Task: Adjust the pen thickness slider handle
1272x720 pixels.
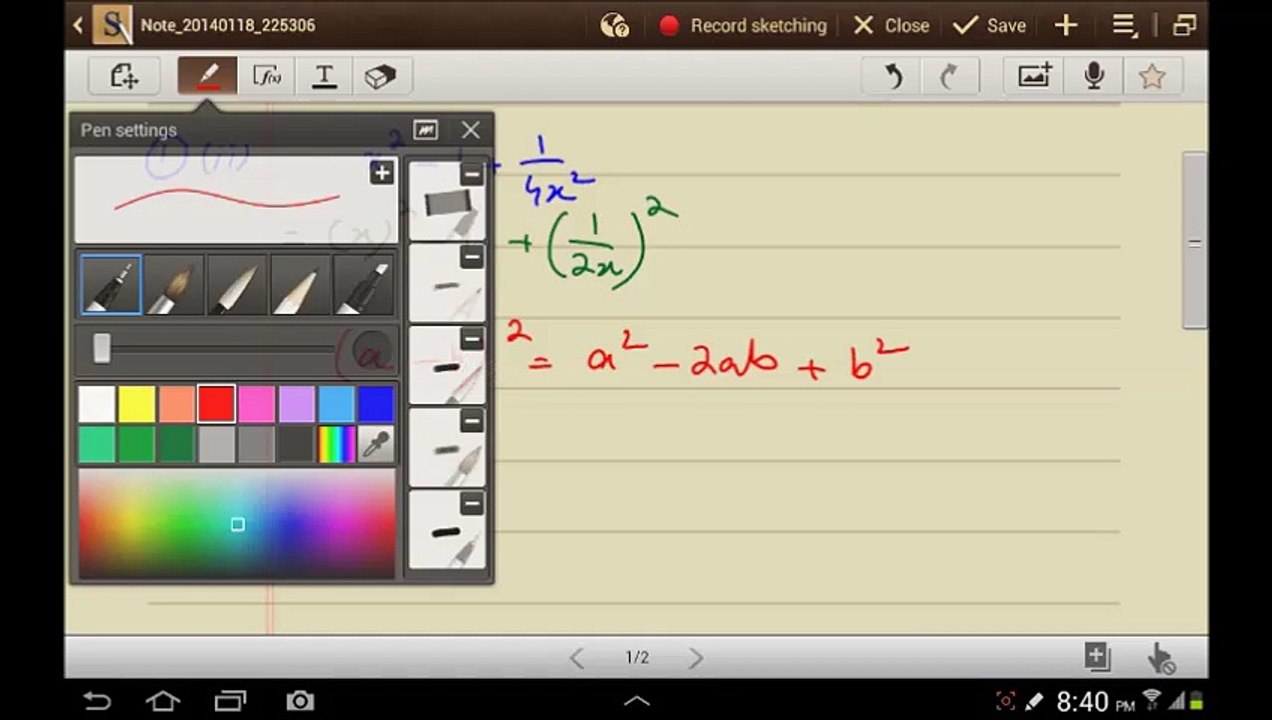Action: click(101, 348)
